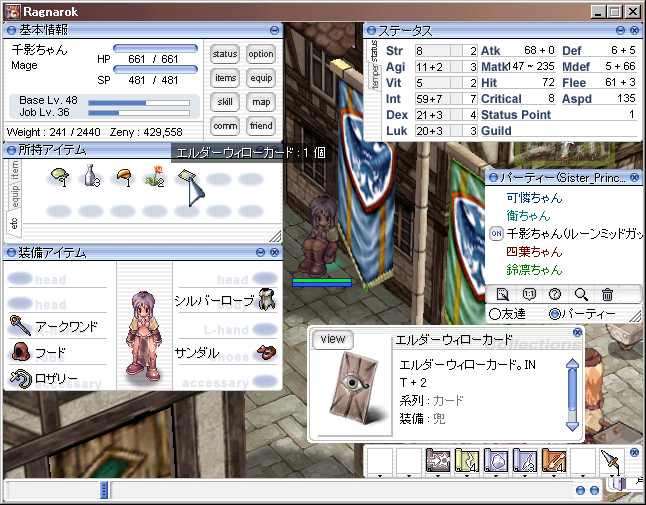Click the view button on card info
The image size is (646, 505).
(332, 339)
